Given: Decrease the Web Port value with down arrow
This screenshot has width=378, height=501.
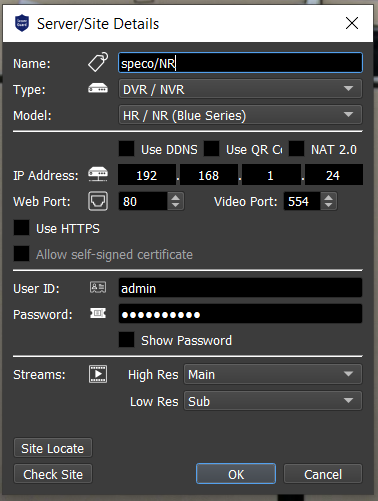Looking at the screenshot, I should (x=176, y=205).
